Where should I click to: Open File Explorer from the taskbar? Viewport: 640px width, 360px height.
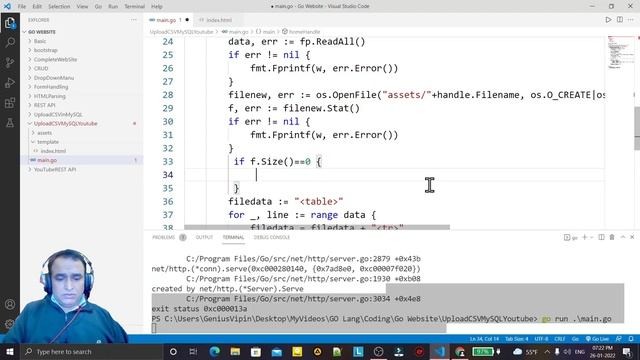[235, 351]
